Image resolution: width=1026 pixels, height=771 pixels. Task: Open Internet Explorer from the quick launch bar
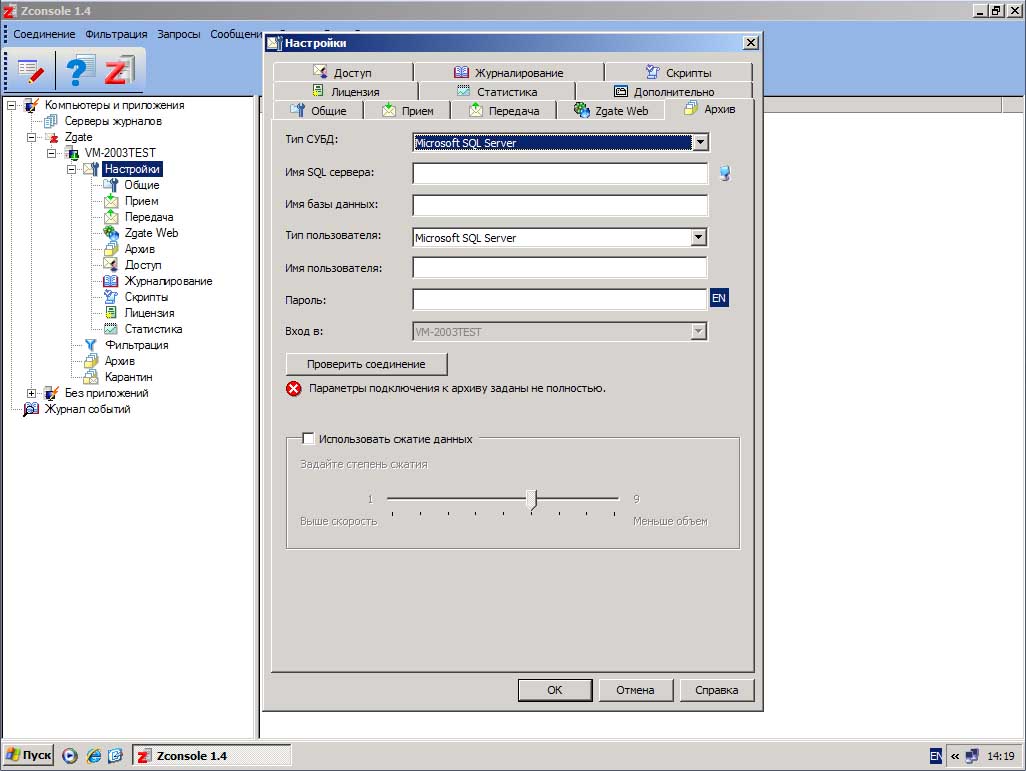click(94, 756)
